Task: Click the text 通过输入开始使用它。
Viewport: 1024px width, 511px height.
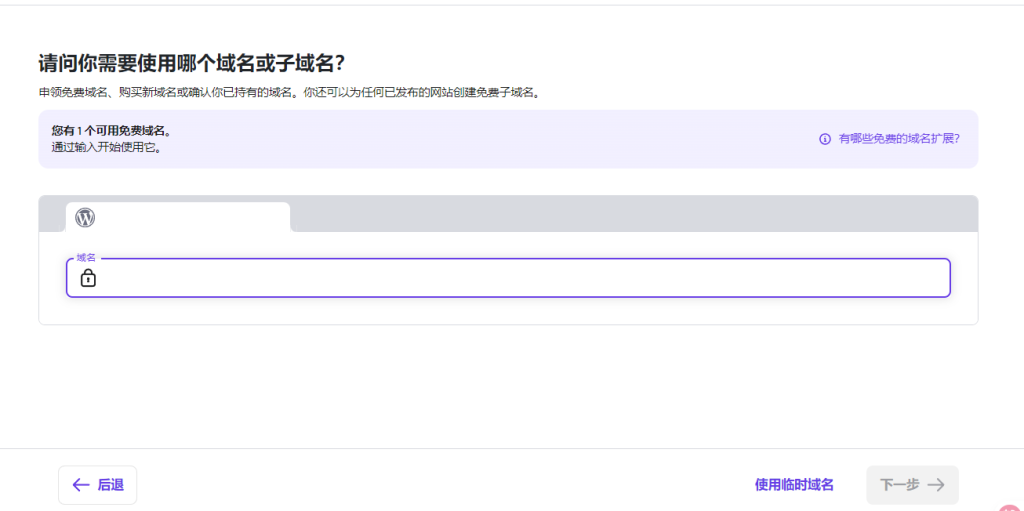Action: click(x=106, y=147)
